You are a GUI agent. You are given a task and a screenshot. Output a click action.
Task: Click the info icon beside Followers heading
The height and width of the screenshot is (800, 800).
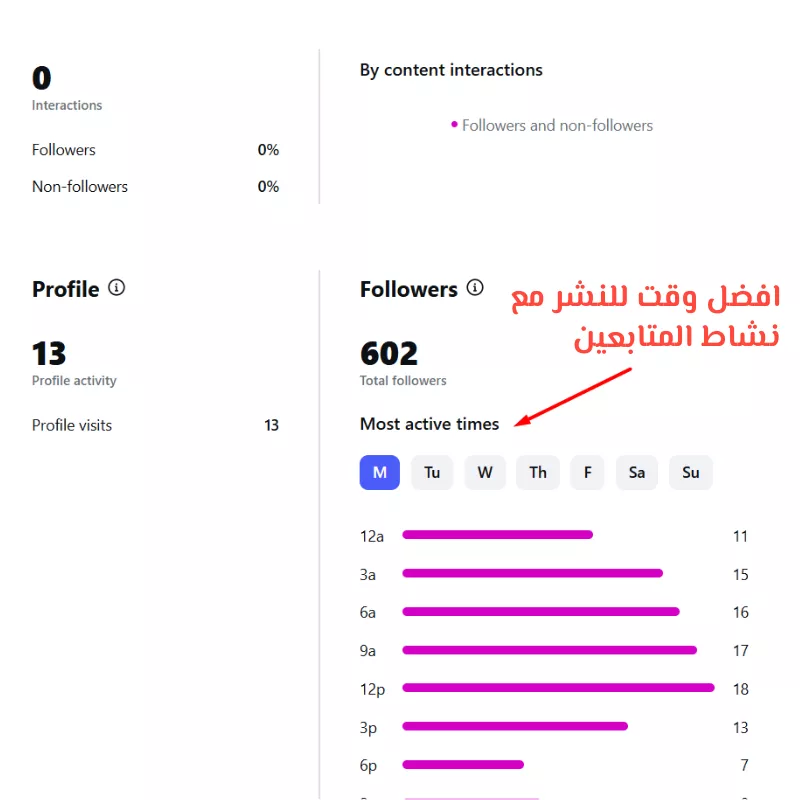pos(475,288)
